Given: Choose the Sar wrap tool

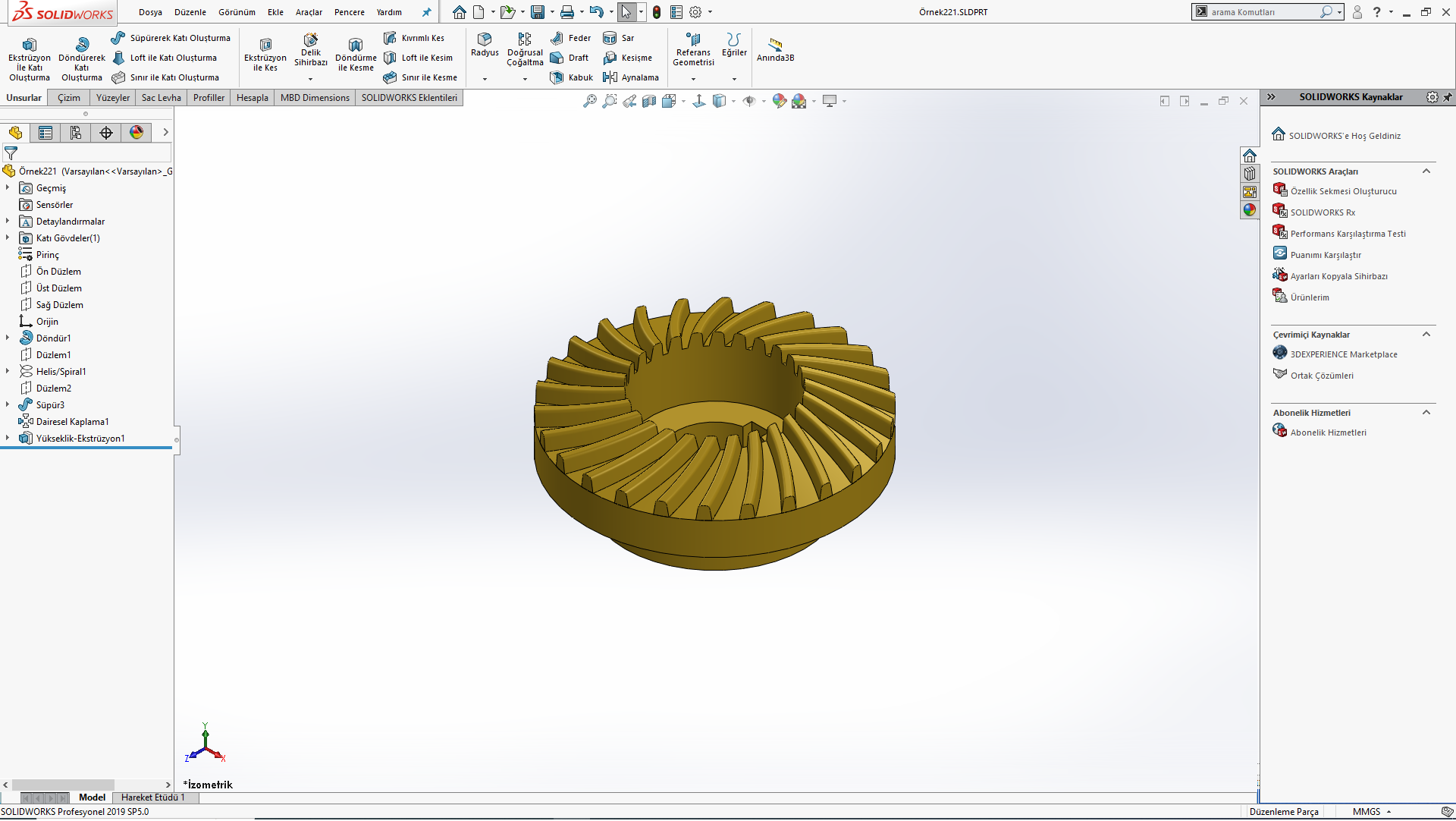Looking at the screenshot, I should tap(619, 38).
